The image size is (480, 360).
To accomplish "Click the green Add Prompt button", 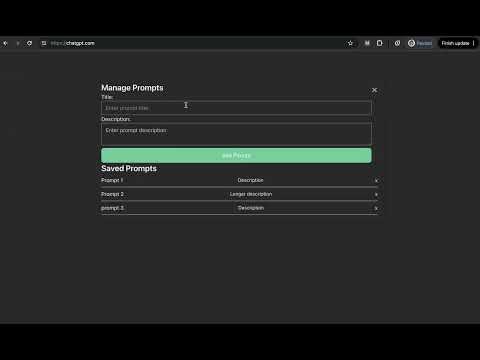I will 236,156.
